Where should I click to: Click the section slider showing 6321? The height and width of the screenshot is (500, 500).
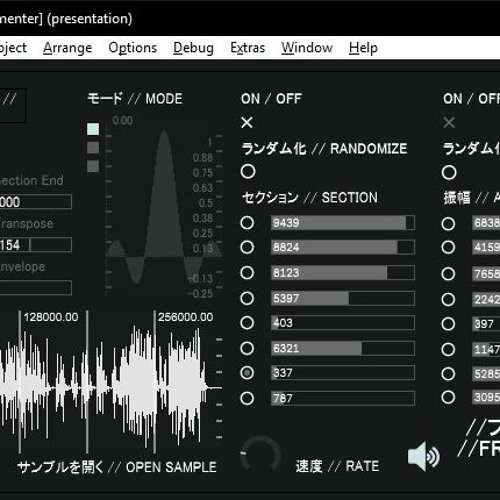pyautogui.click(x=343, y=348)
